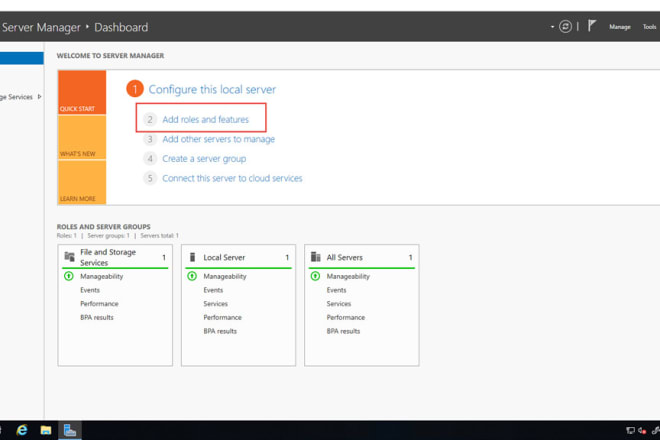
Task: Click Create a server group link
Action: [x=204, y=159]
